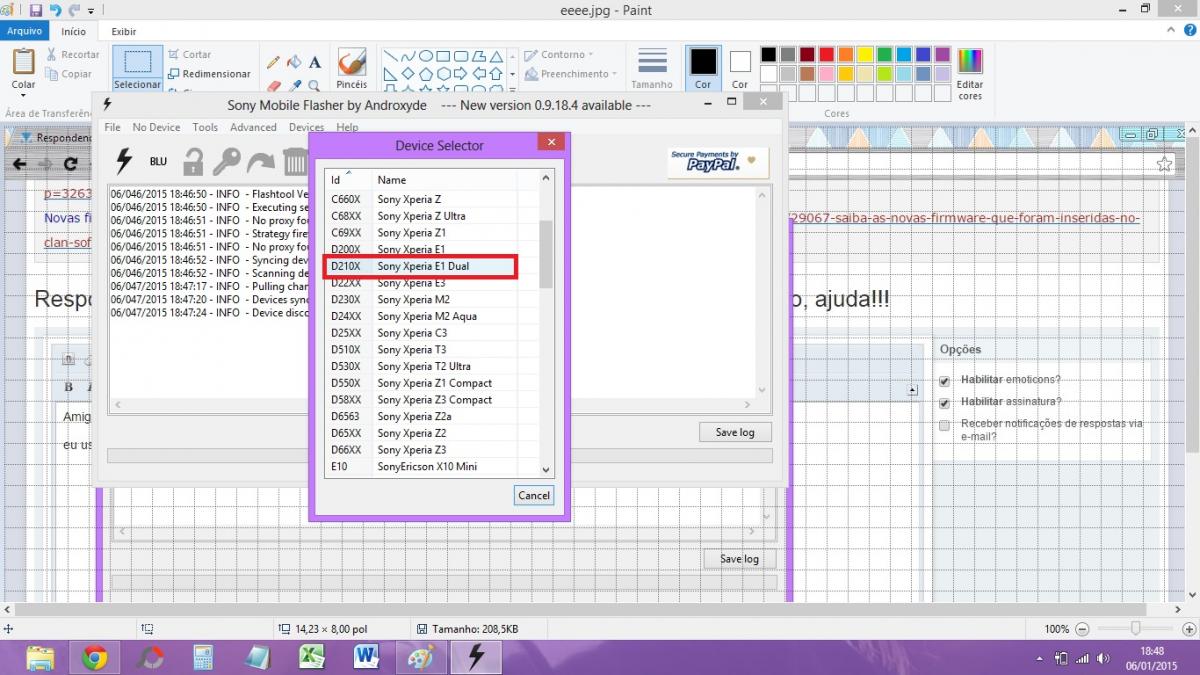Select the Text tool in Paint

(x=315, y=62)
